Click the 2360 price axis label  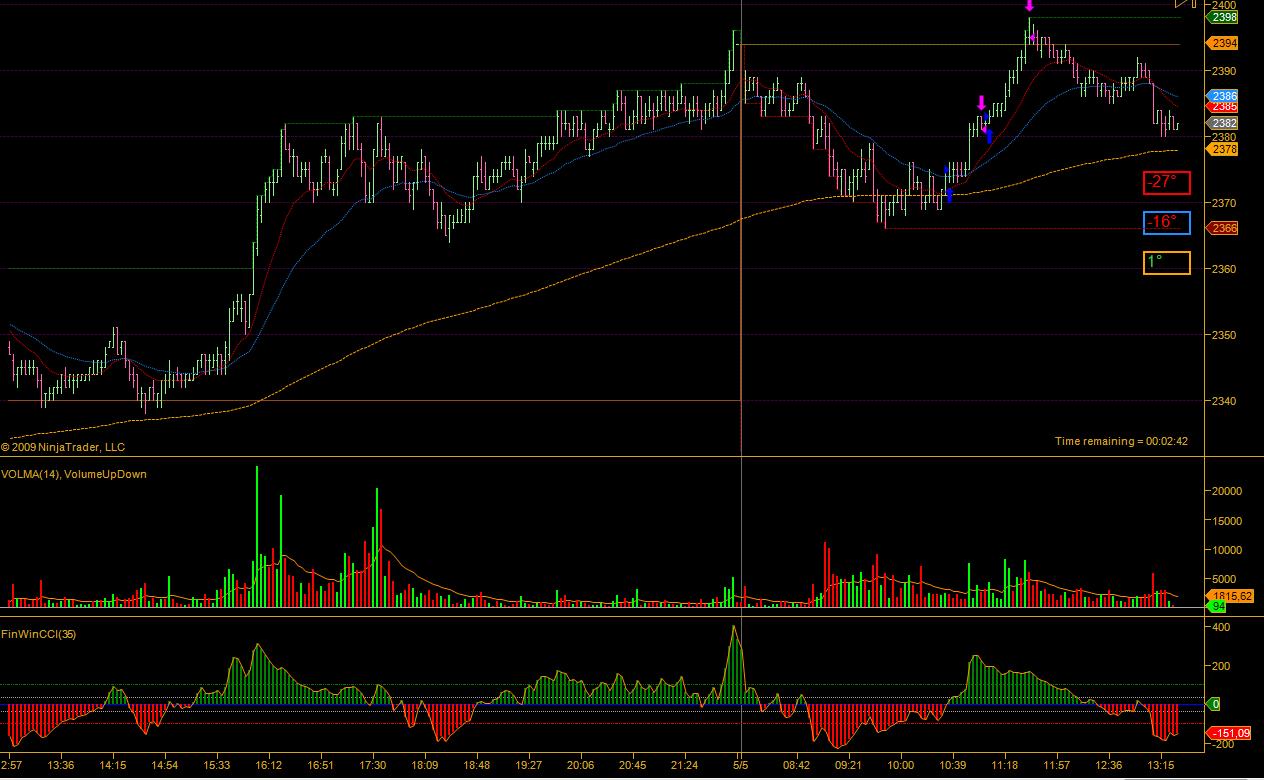(1226, 269)
